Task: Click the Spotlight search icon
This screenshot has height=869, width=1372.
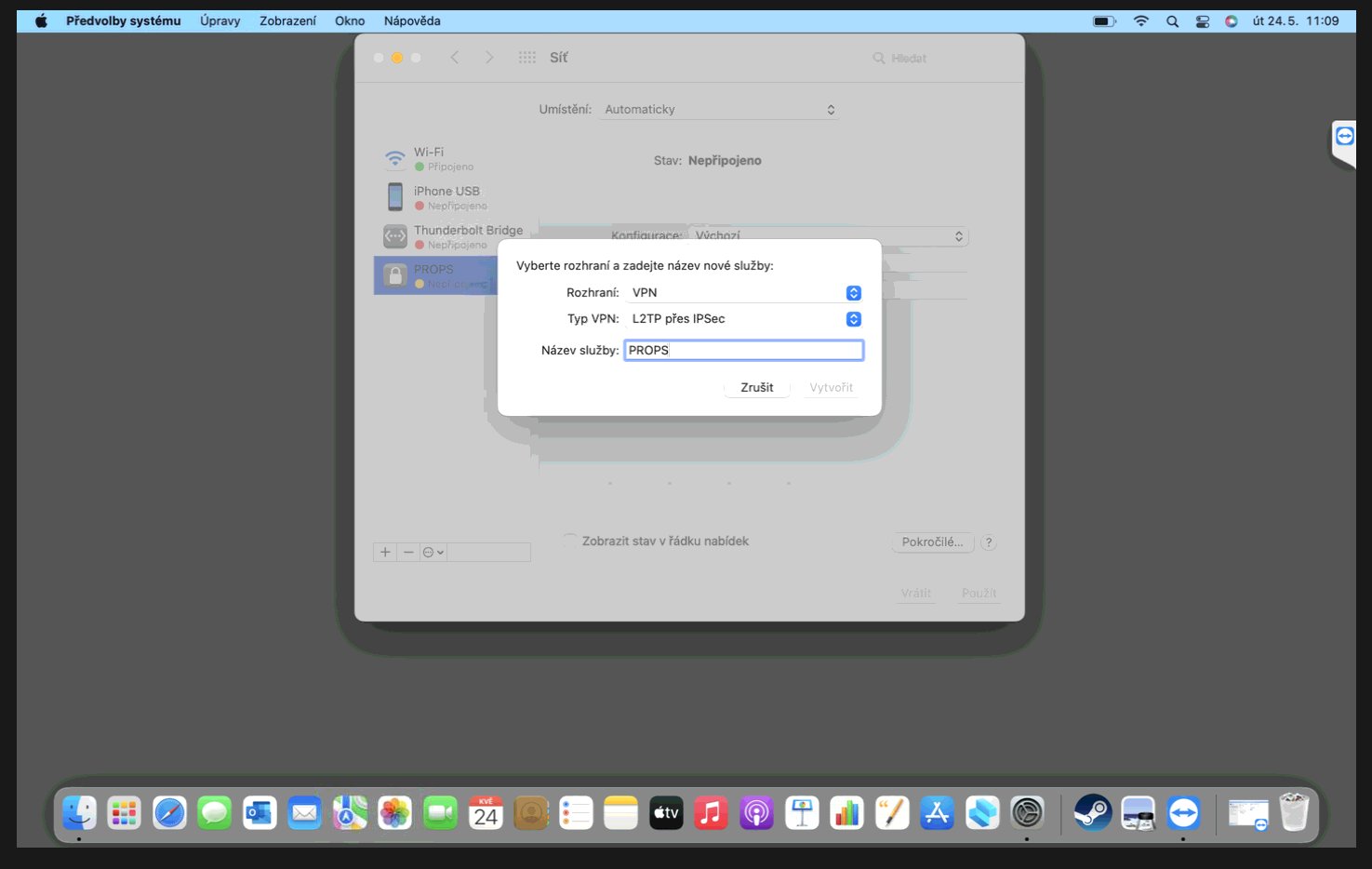Action: pos(1172,20)
